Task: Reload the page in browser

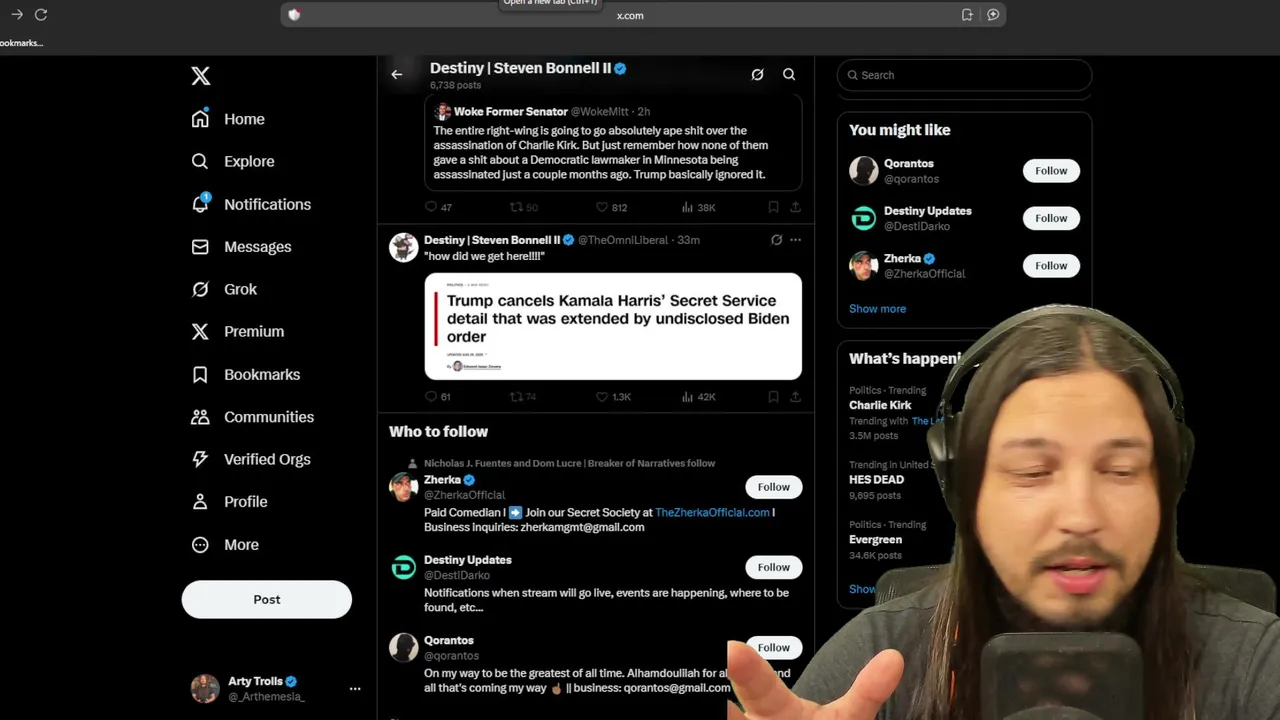Action: (x=41, y=14)
